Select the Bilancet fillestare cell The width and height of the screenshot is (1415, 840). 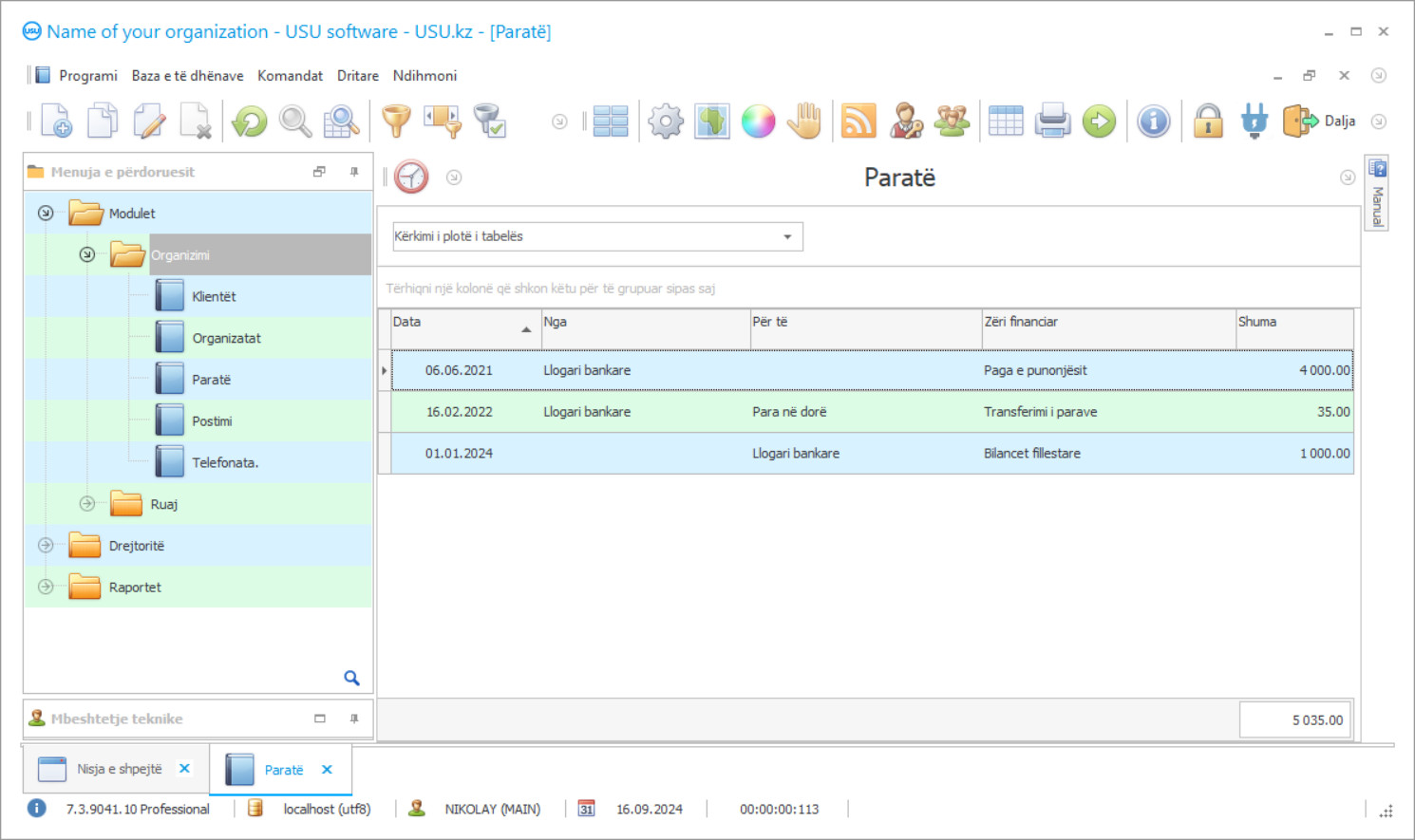[1109, 454]
